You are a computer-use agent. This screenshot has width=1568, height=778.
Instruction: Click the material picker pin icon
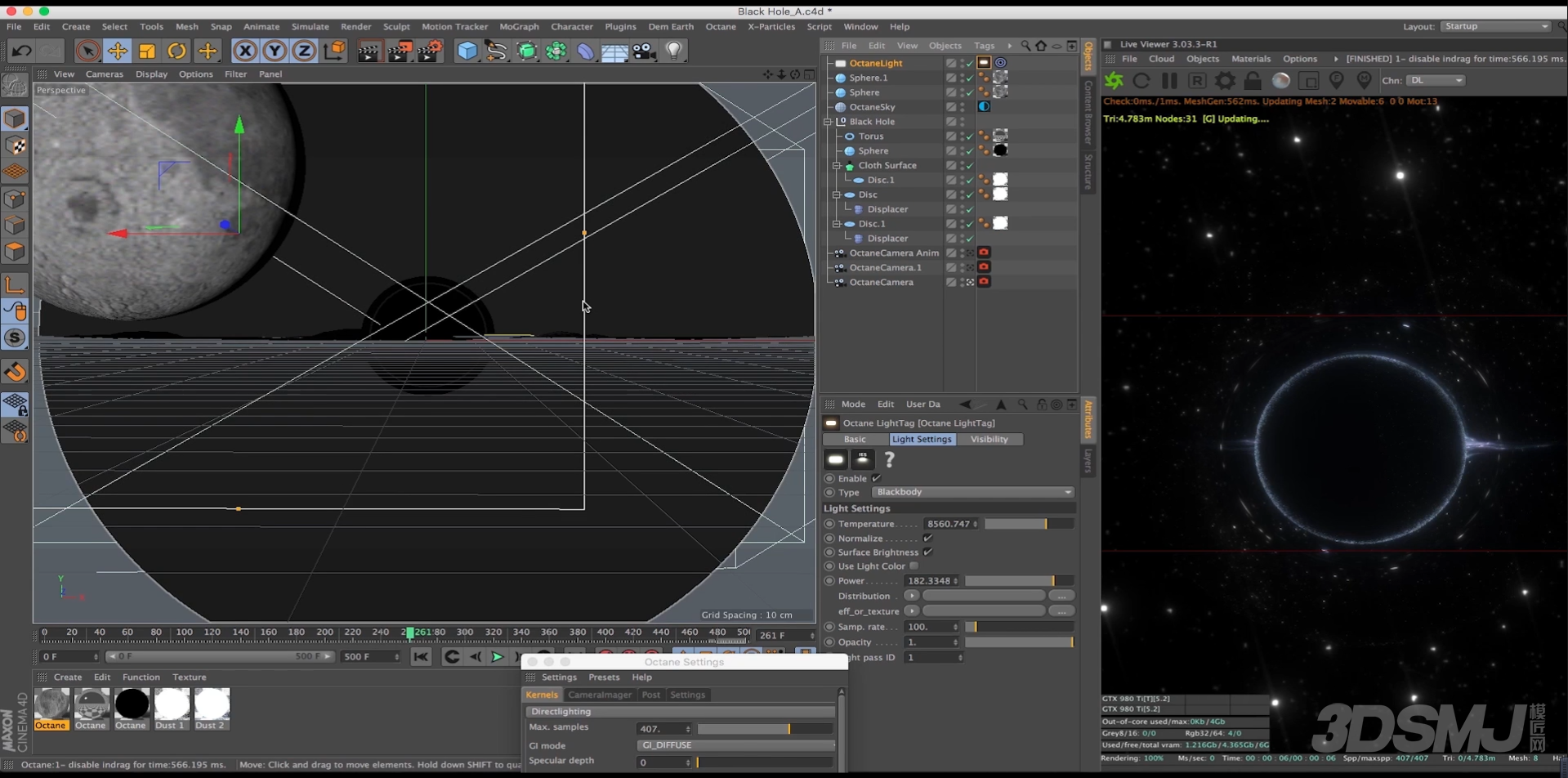[1364, 80]
